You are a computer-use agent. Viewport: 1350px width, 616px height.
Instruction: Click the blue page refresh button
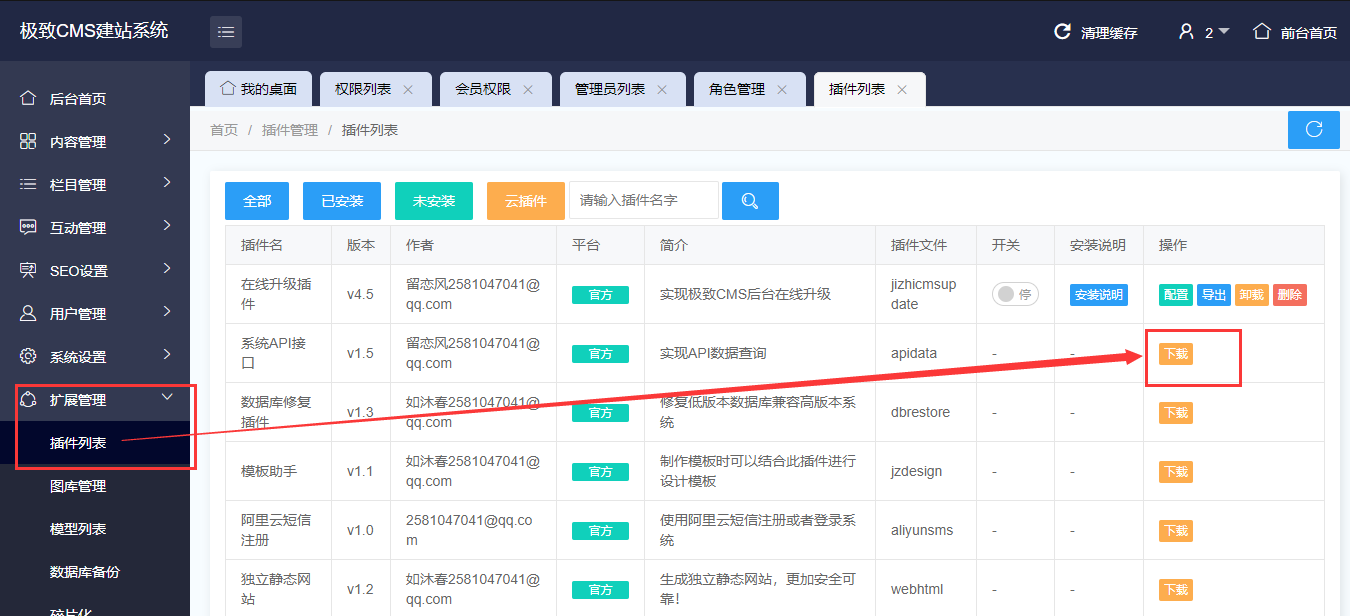1313,130
